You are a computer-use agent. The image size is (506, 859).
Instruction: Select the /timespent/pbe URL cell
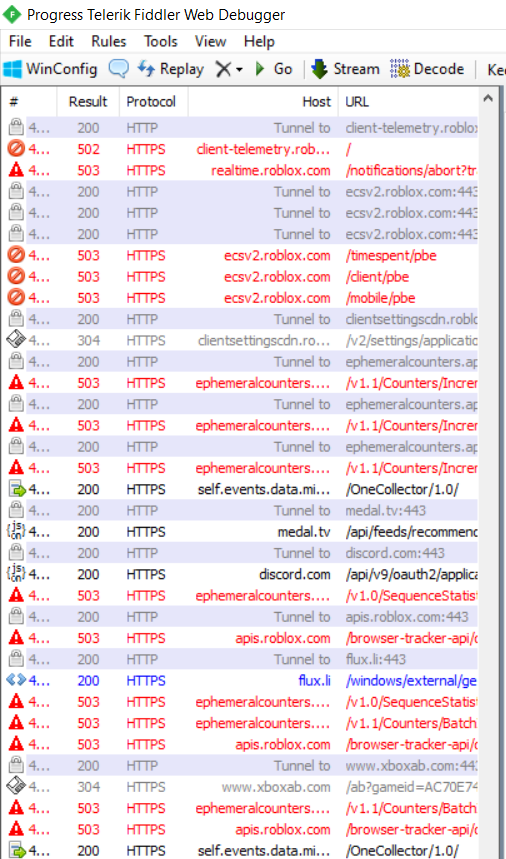point(391,255)
